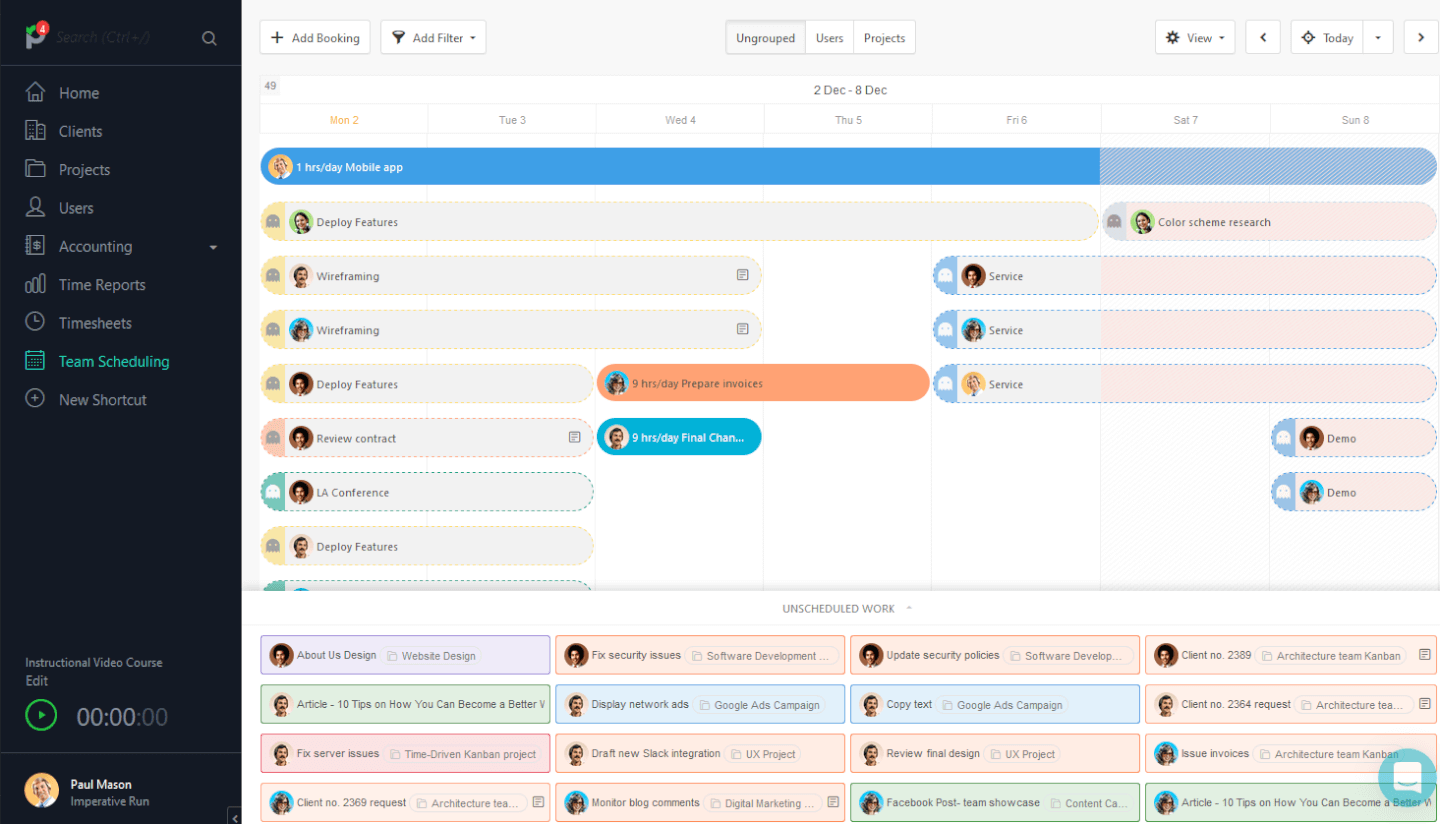Image resolution: width=1440 pixels, height=824 pixels.
Task: Open Fix security issues card
Action: [x=700, y=655]
